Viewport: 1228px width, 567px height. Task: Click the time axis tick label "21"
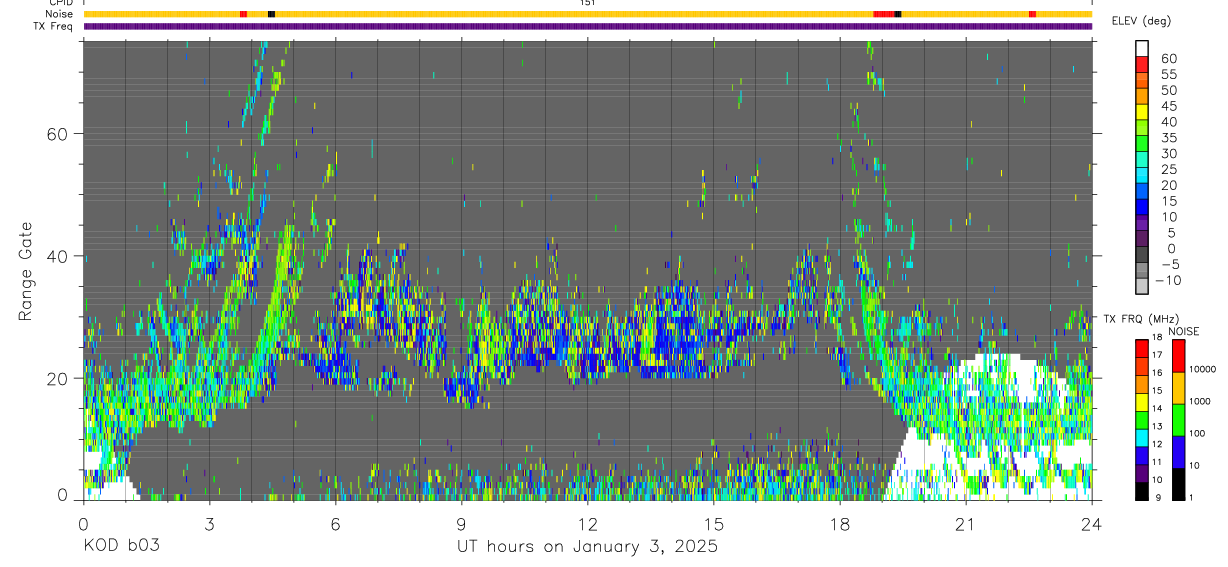point(965,525)
